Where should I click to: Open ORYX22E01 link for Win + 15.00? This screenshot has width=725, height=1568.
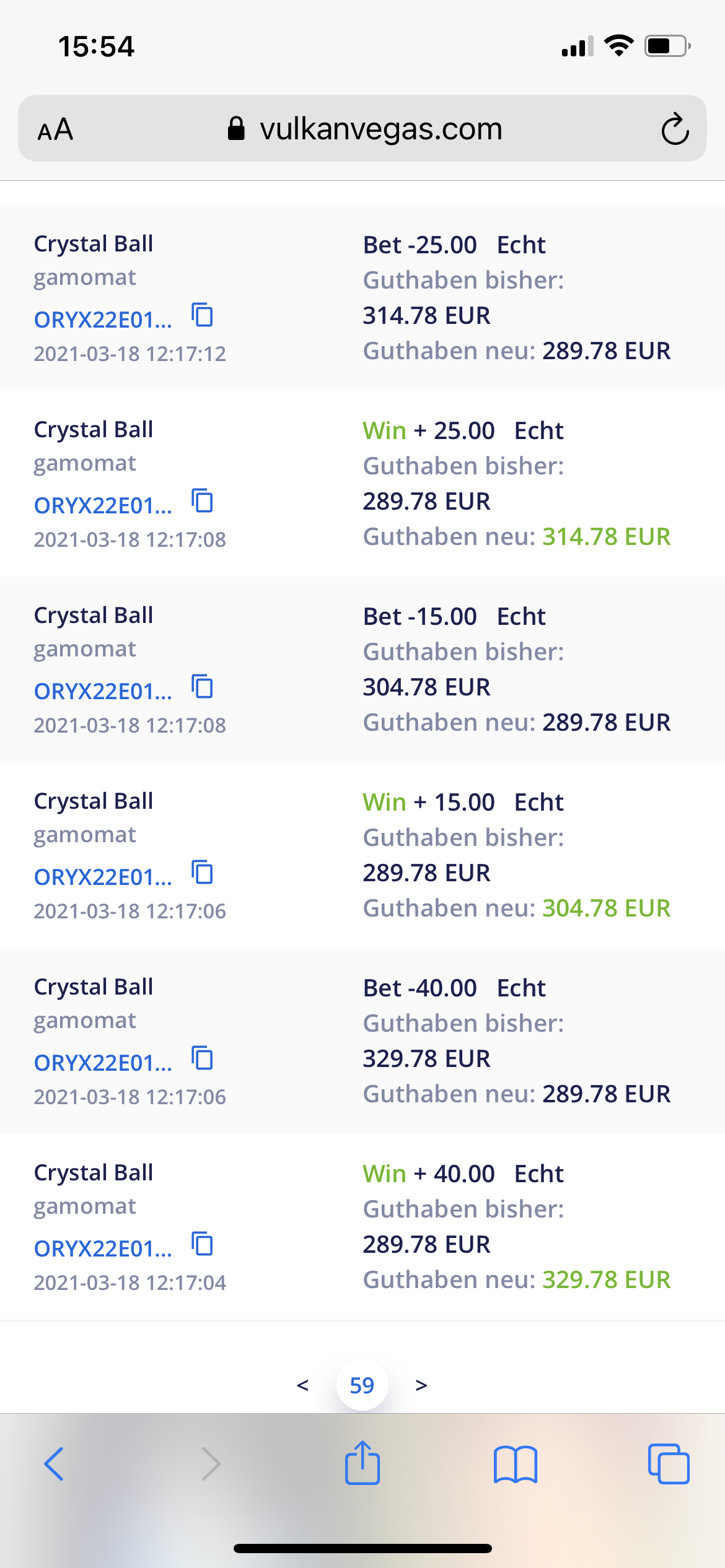click(103, 877)
